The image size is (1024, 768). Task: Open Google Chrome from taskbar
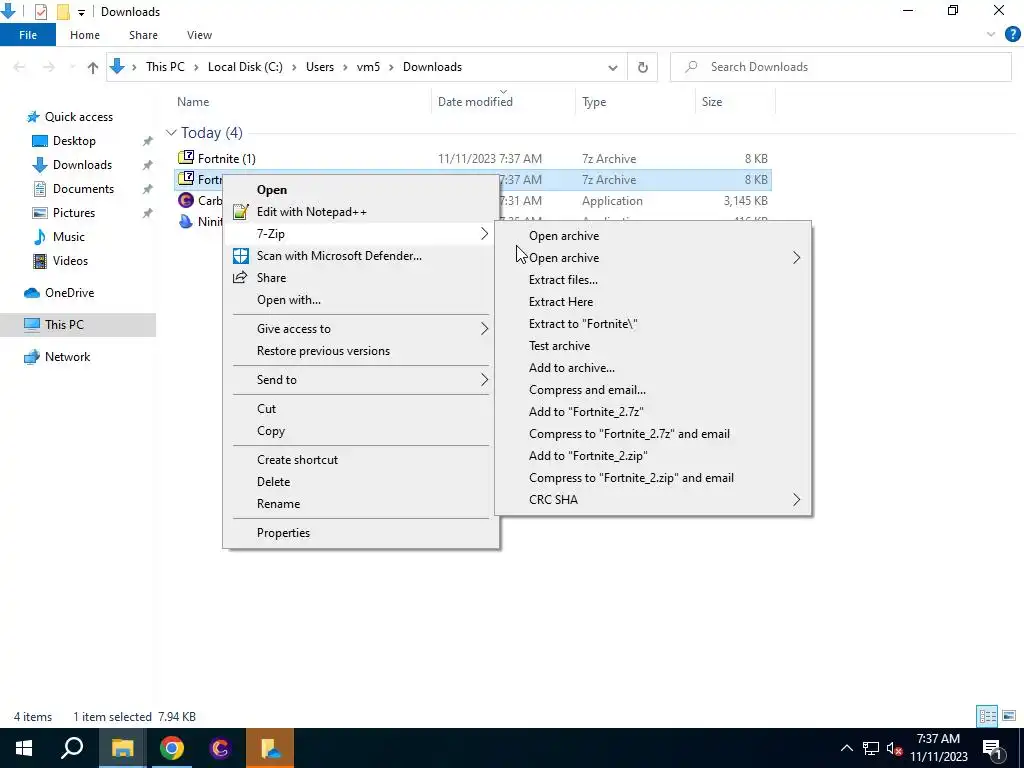[x=172, y=748]
